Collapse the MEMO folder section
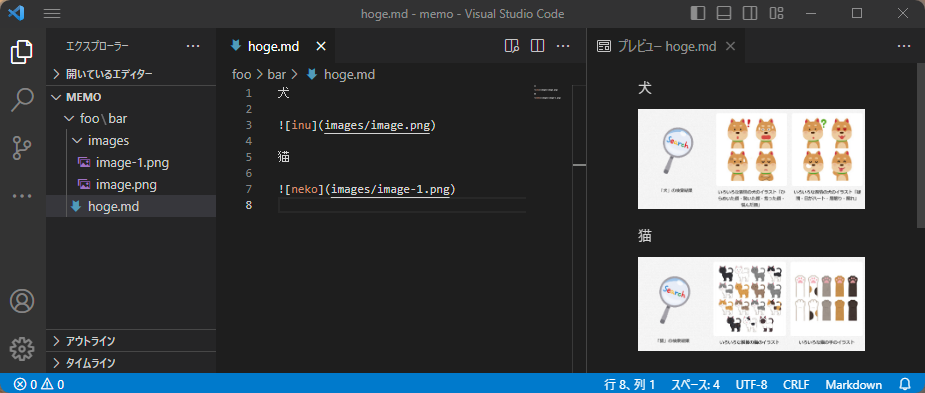 pyautogui.click(x=131, y=97)
